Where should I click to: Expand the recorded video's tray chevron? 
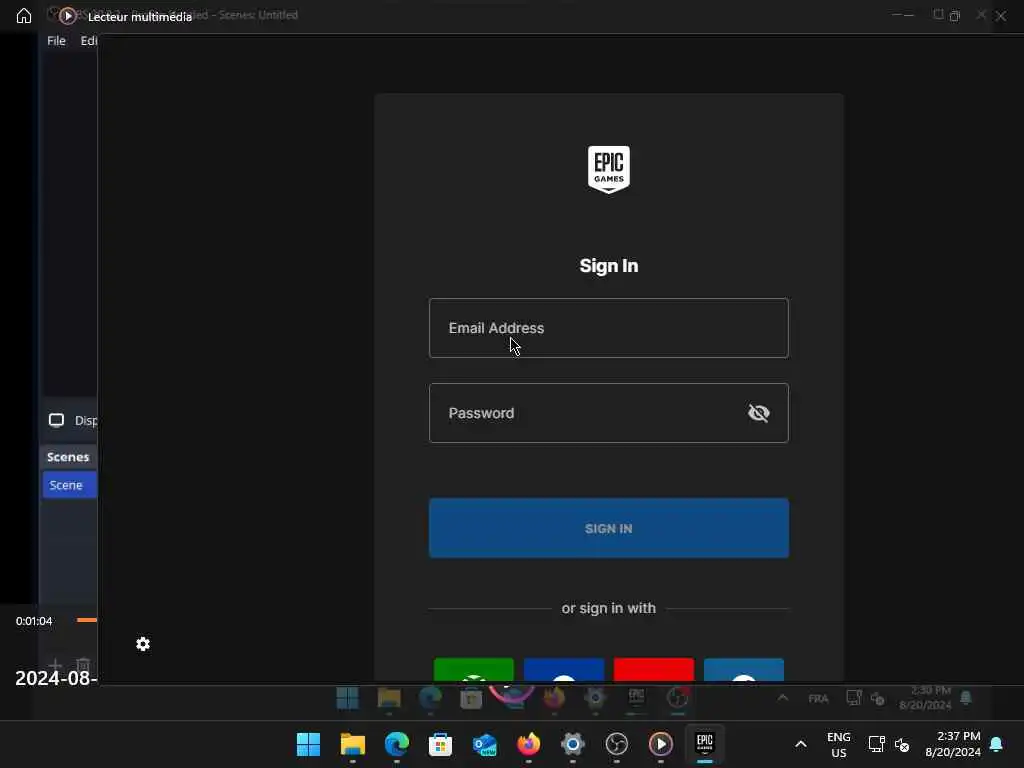click(x=782, y=698)
